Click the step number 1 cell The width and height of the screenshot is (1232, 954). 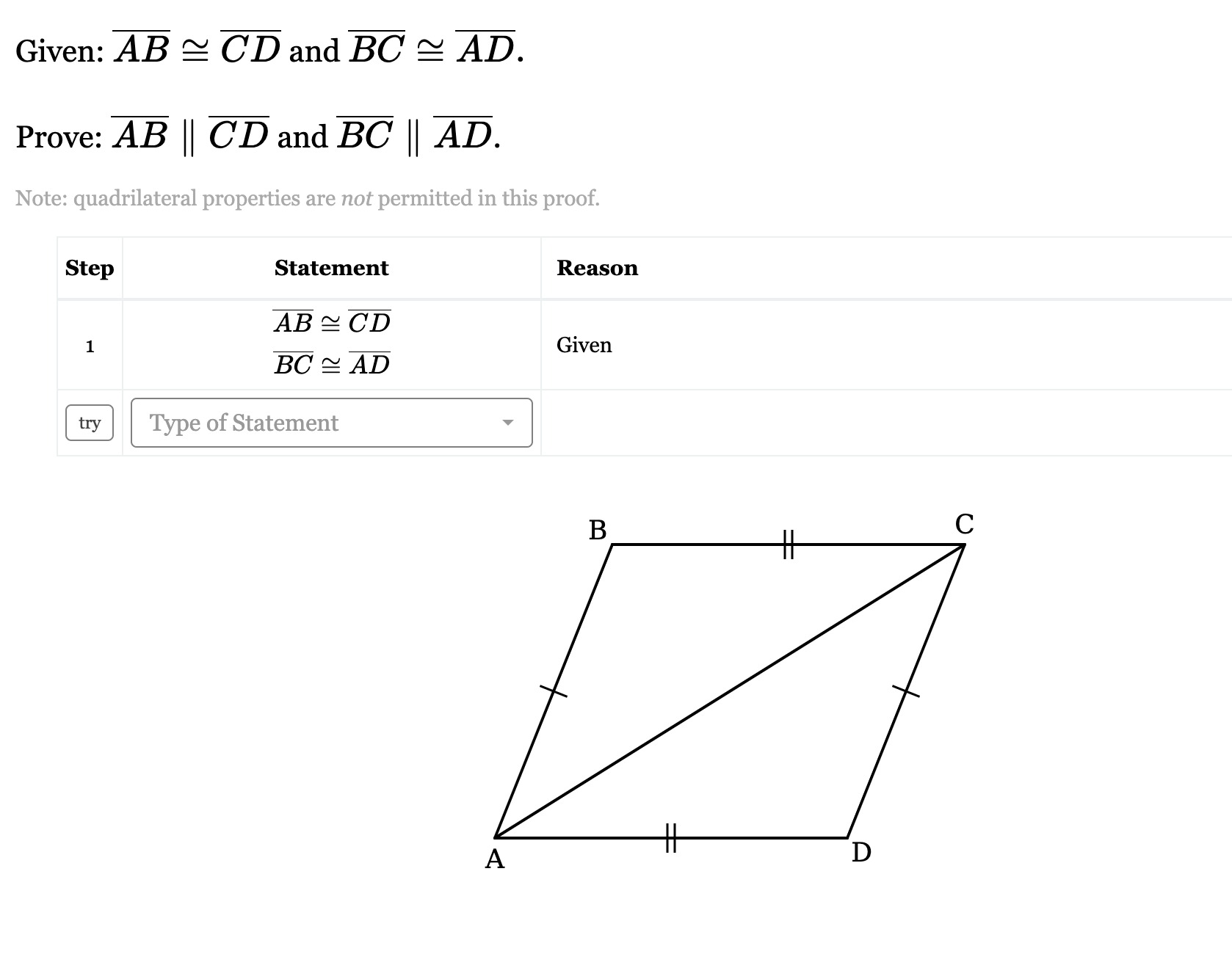(90, 346)
